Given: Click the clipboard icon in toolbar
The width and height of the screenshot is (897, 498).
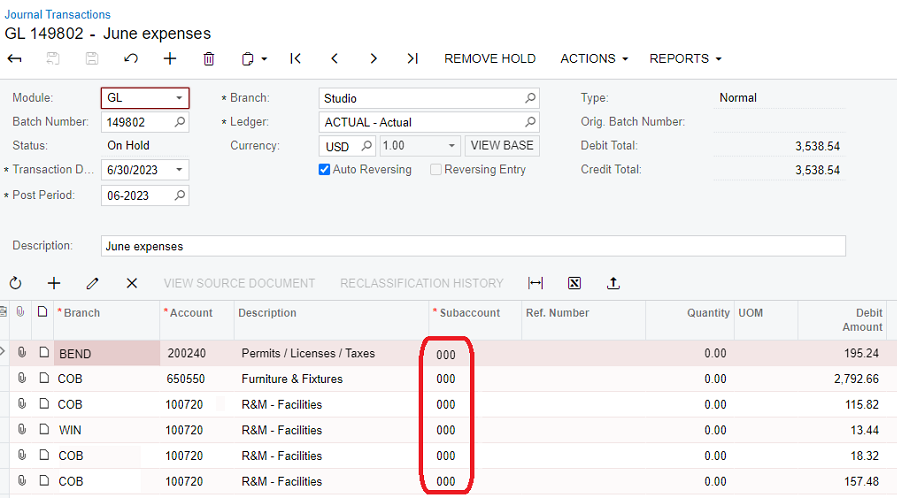Looking at the screenshot, I should pos(247,59).
